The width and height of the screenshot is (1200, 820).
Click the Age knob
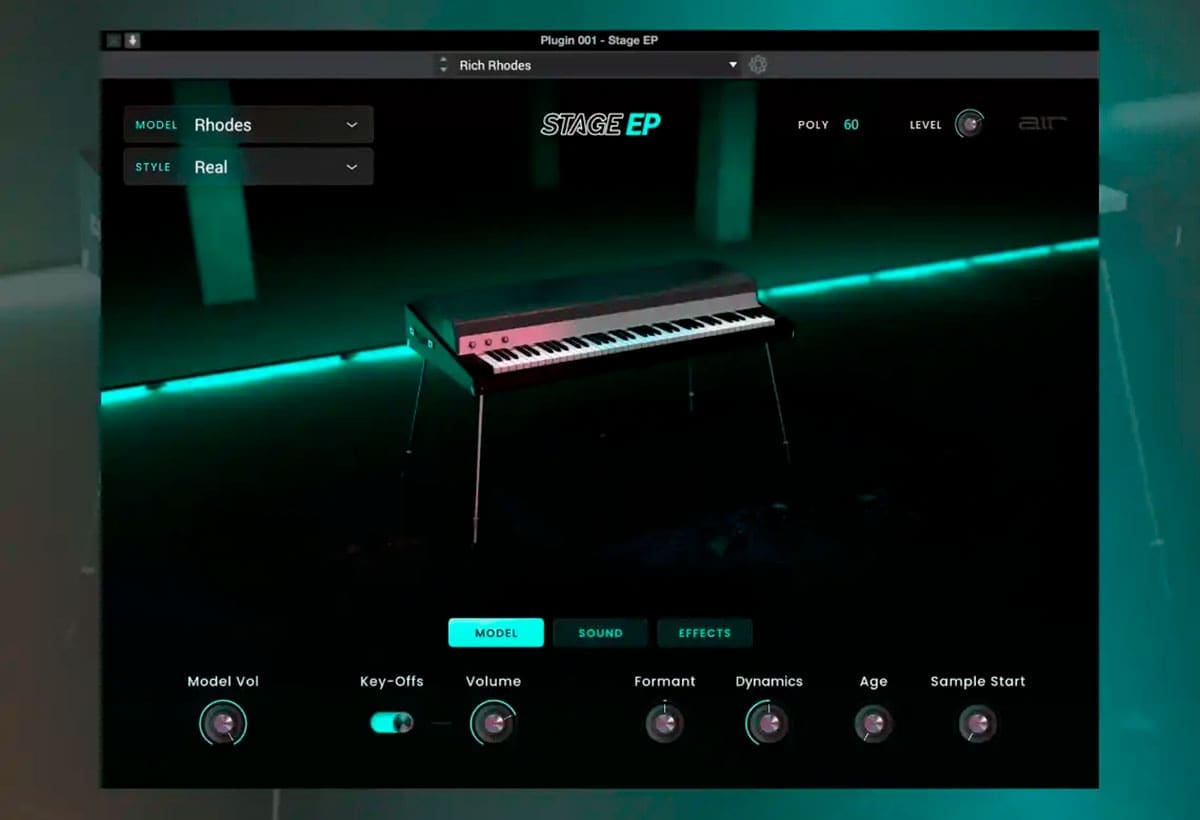point(873,723)
